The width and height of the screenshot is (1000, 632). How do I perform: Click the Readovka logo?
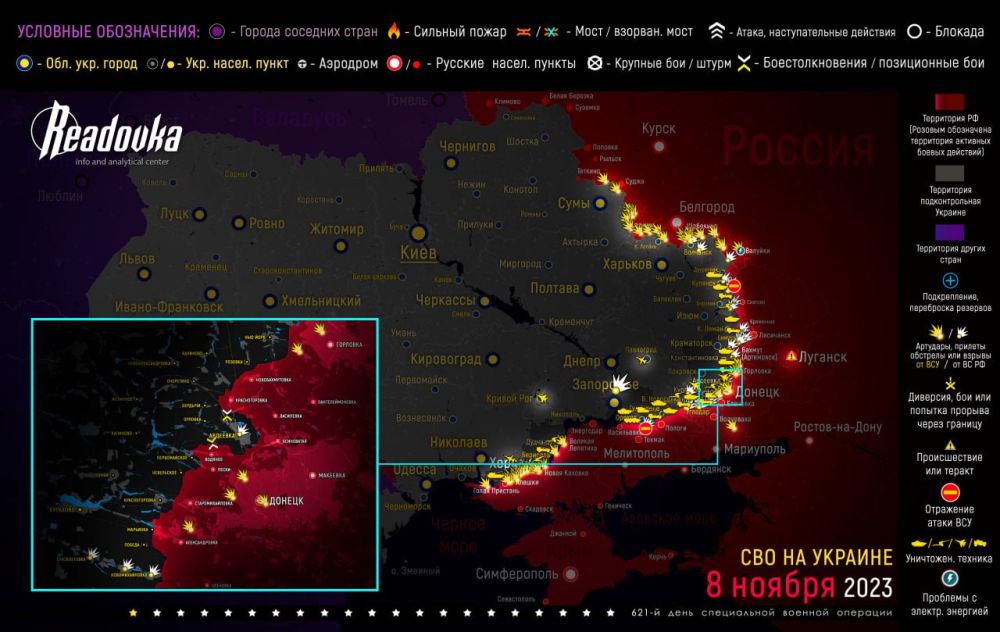click(x=106, y=136)
